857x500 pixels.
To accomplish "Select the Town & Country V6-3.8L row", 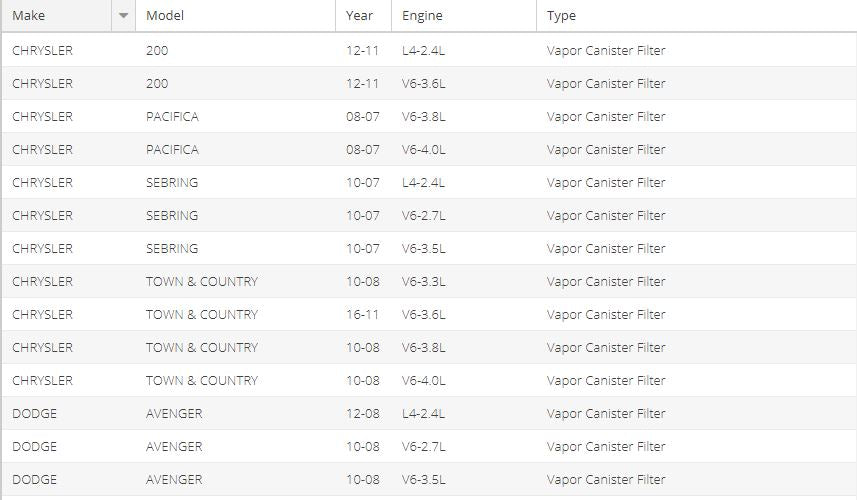I will [x=428, y=347].
